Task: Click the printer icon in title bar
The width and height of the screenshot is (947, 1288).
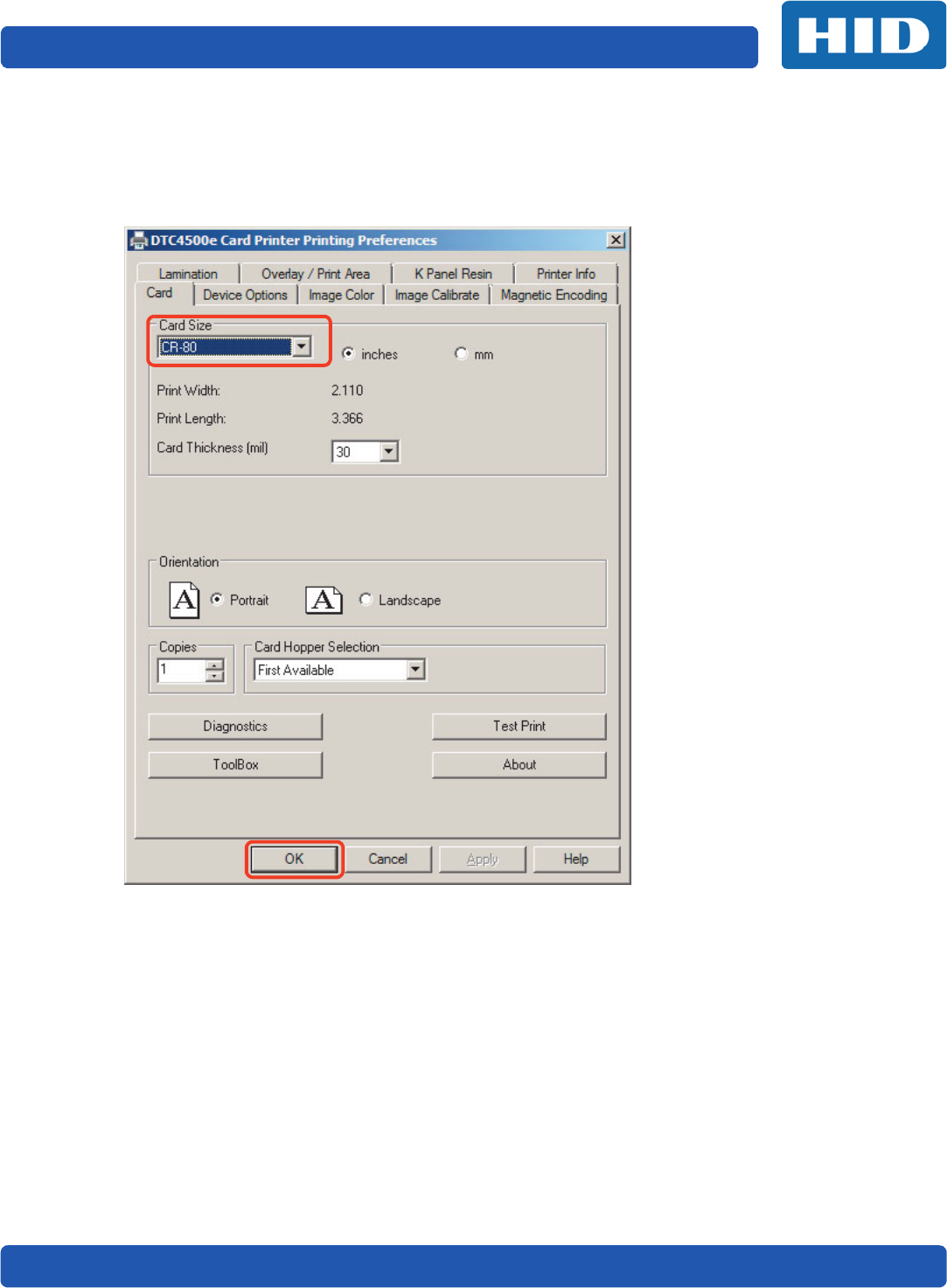Action: point(138,240)
